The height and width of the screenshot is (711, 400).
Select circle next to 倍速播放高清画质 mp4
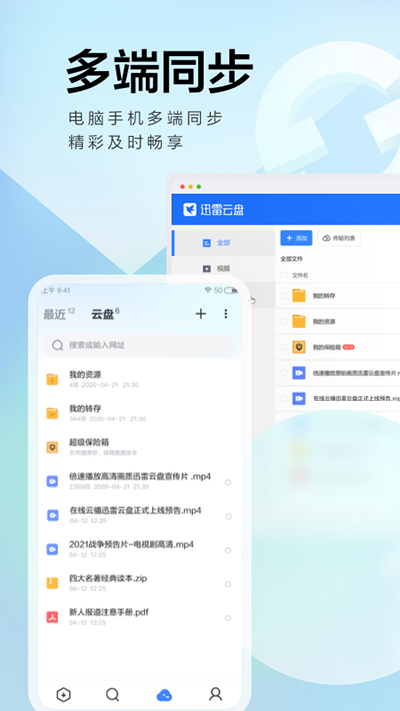[x=228, y=482]
